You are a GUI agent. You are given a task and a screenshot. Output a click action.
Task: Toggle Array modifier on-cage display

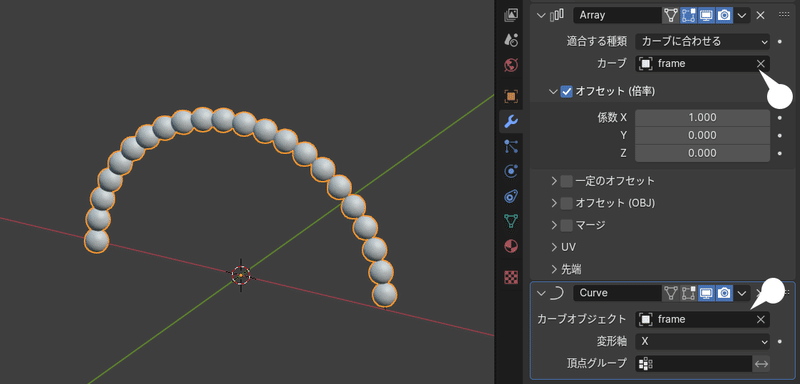(671, 15)
